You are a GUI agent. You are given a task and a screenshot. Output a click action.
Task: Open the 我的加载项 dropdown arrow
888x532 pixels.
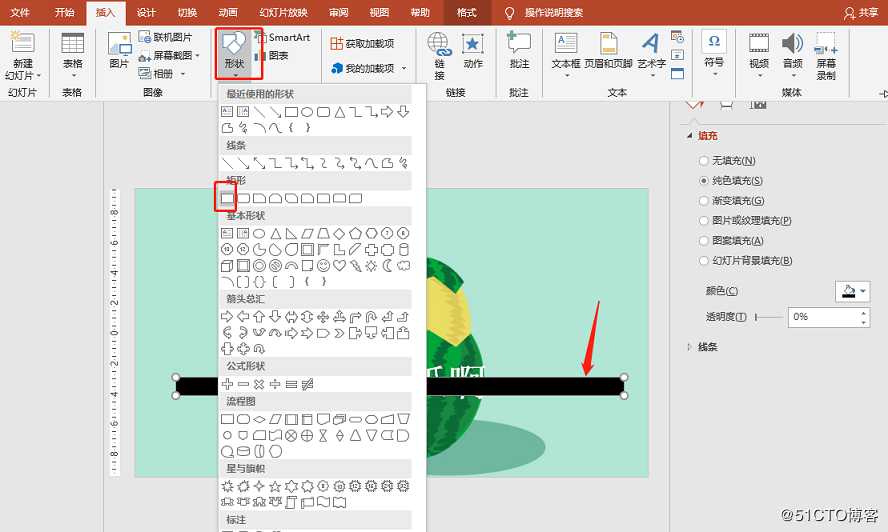404,69
